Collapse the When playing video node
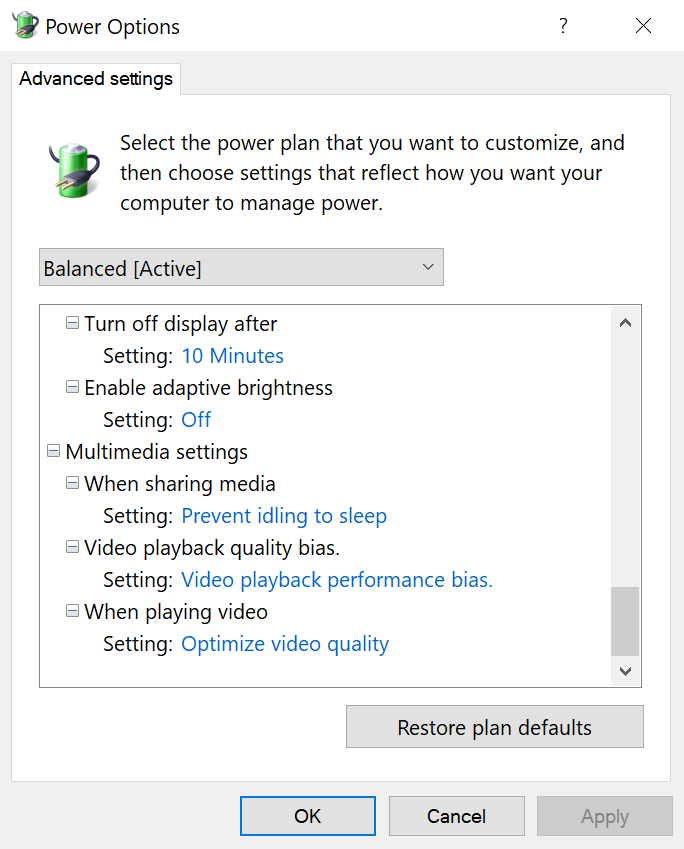Viewport: 684px width, 849px height. click(72, 611)
